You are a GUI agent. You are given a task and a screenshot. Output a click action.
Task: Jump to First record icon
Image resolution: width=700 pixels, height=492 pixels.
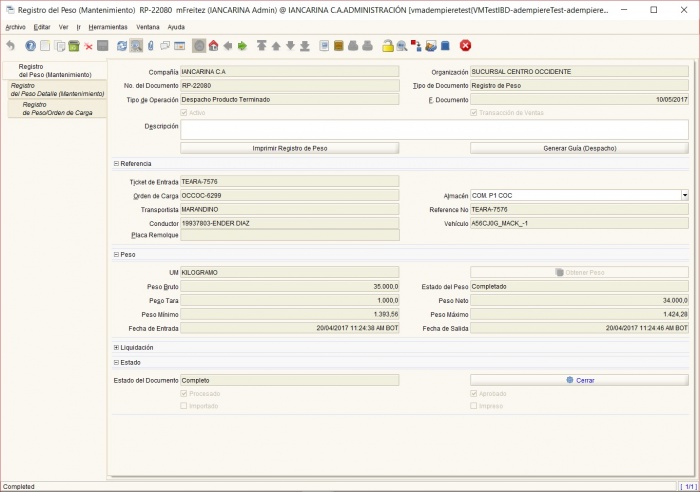(262, 46)
